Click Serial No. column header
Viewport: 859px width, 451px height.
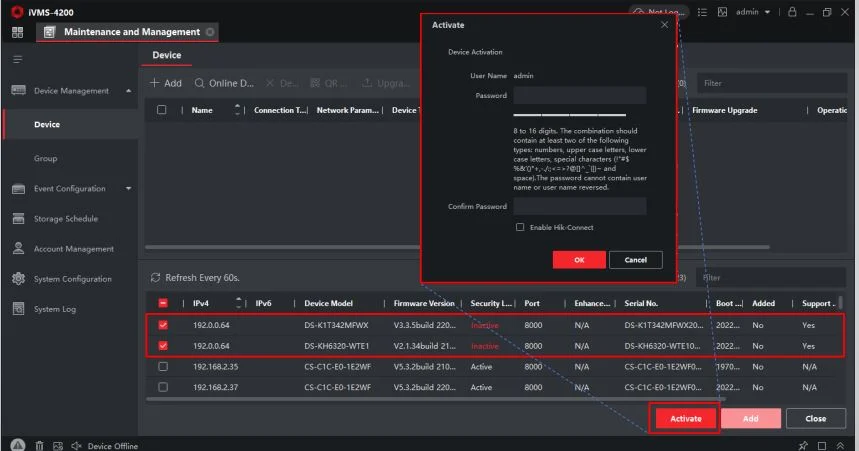pos(641,303)
